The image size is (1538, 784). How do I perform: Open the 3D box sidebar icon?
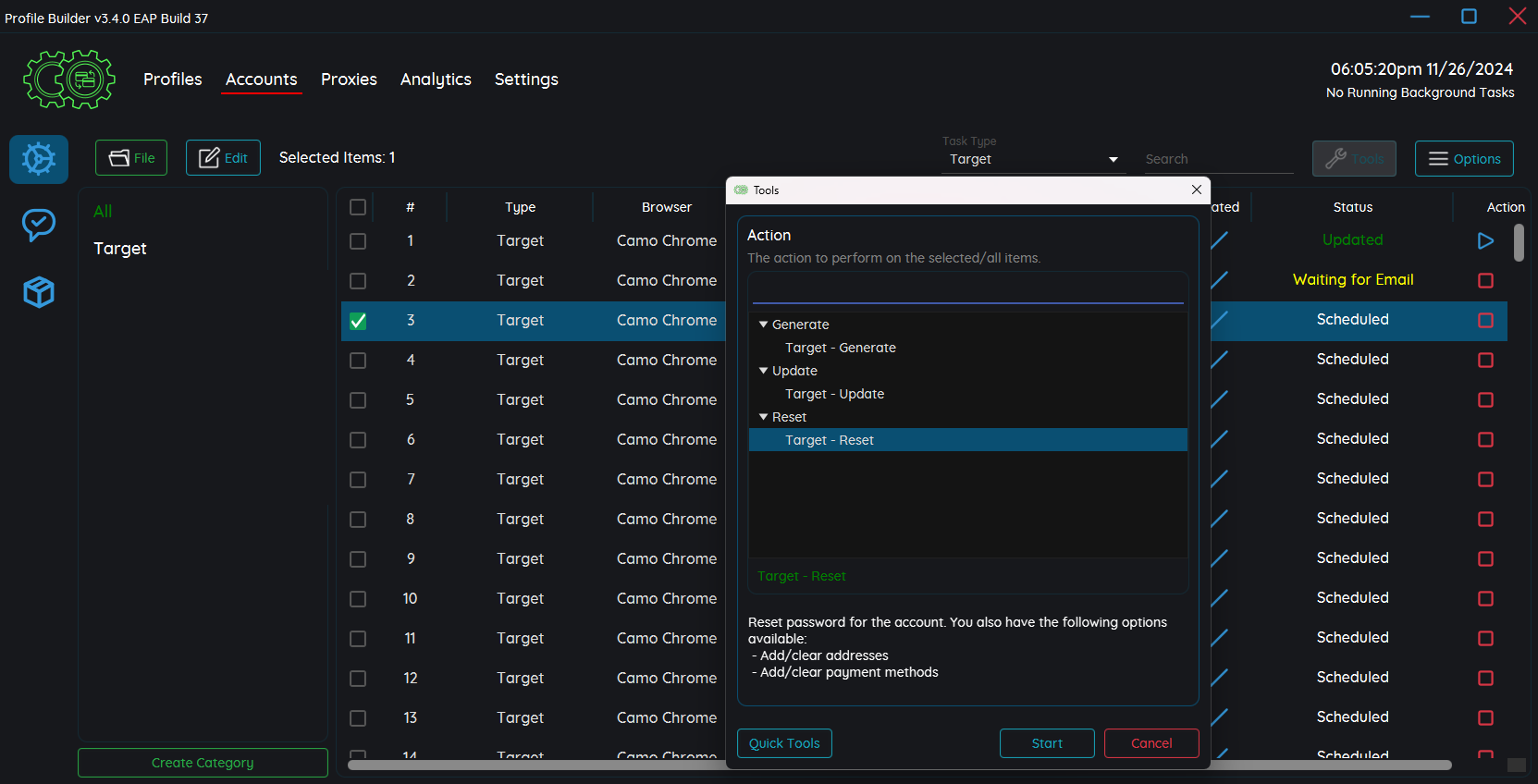click(39, 292)
